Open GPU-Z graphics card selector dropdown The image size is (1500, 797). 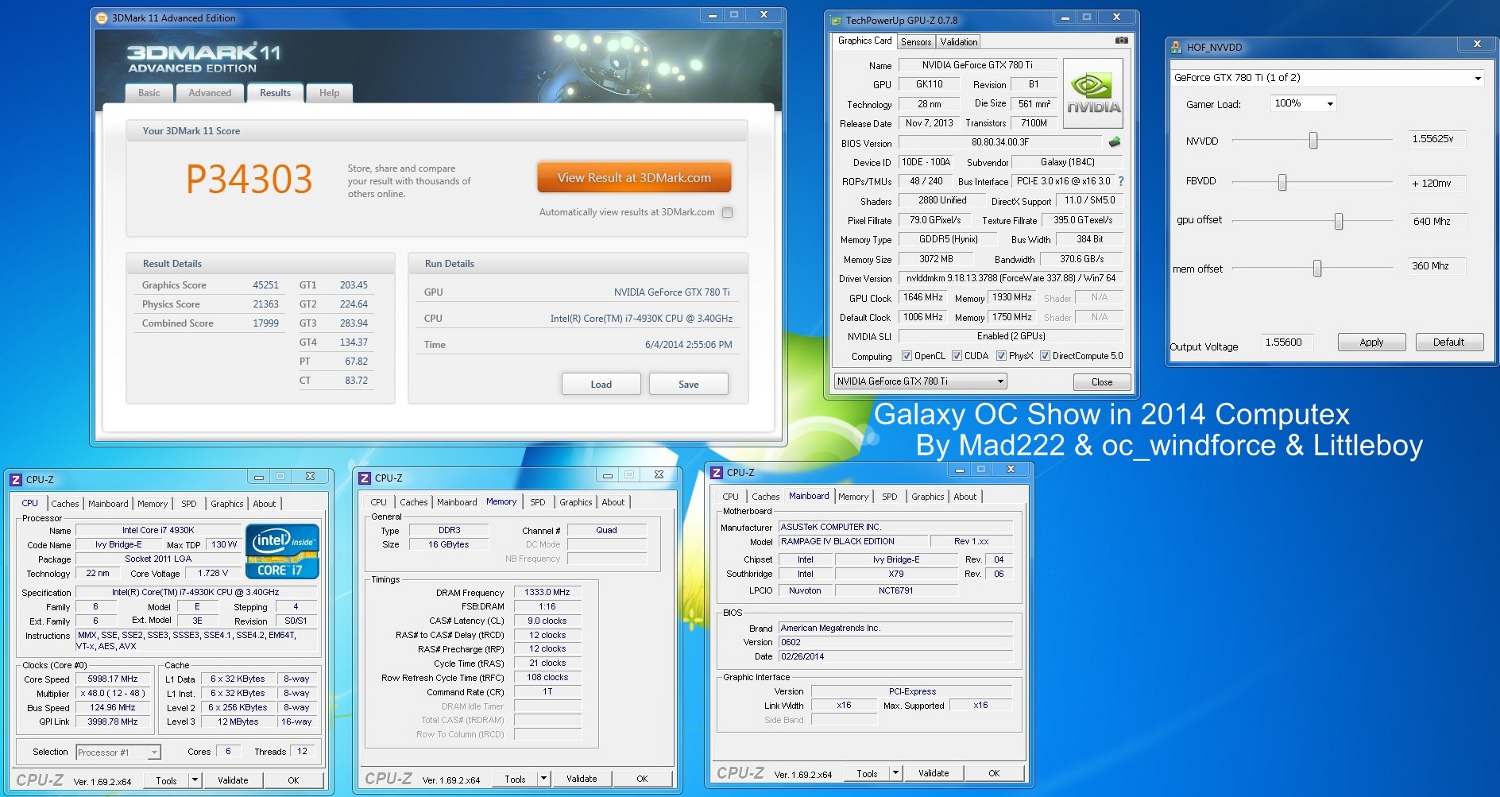coord(921,381)
